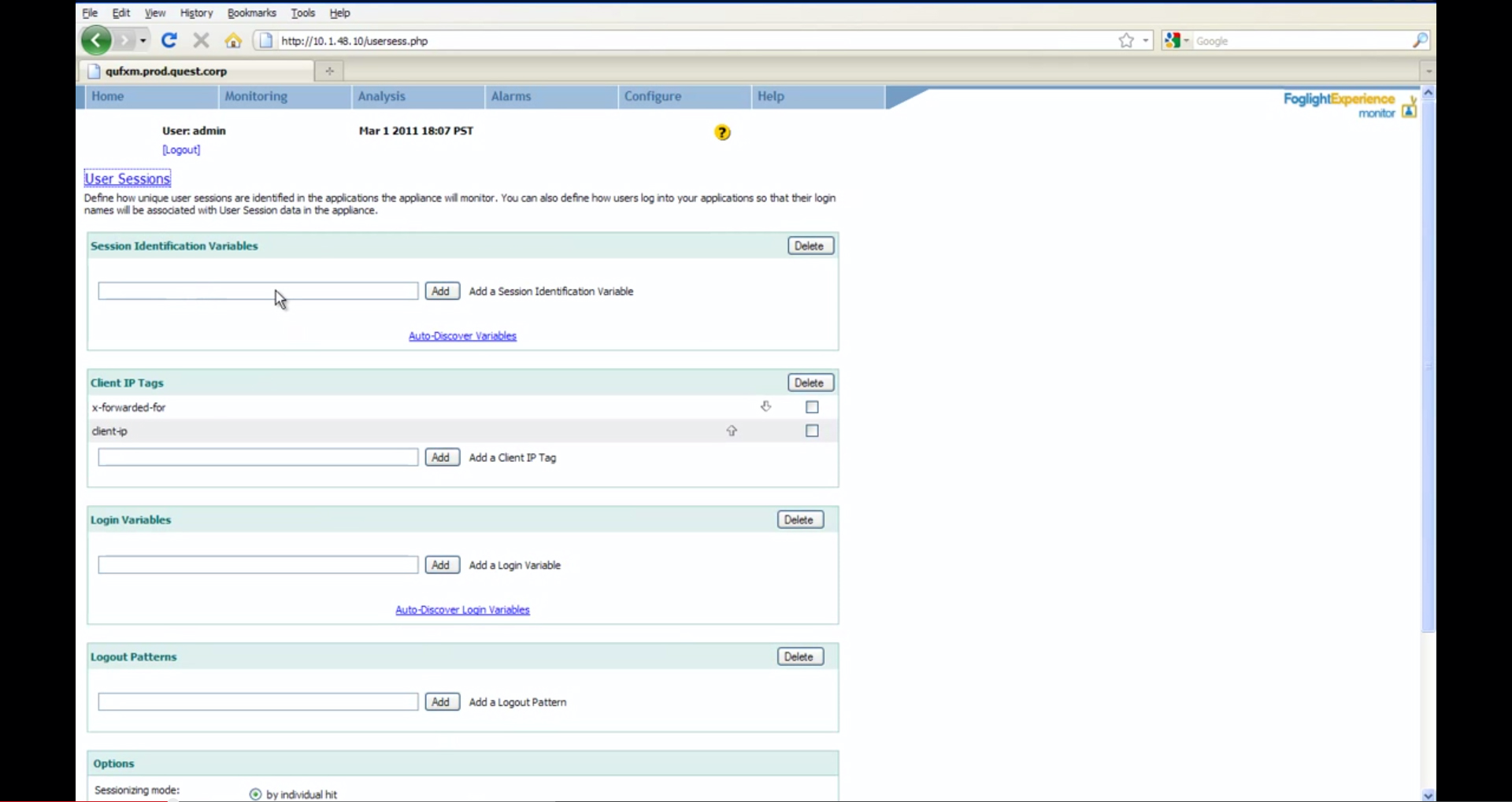Click the search magnifier in the Google box
The image size is (1512, 802).
[1421, 40]
